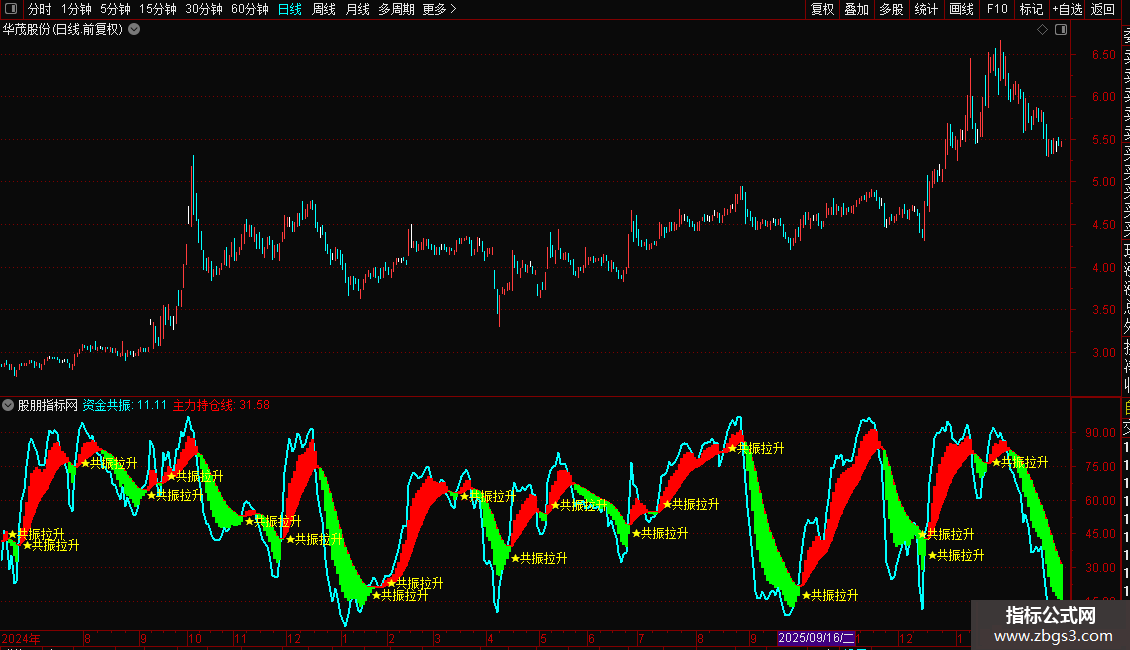Select the 5分钟 period tab
Image resolution: width=1130 pixels, height=650 pixels.
point(115,9)
